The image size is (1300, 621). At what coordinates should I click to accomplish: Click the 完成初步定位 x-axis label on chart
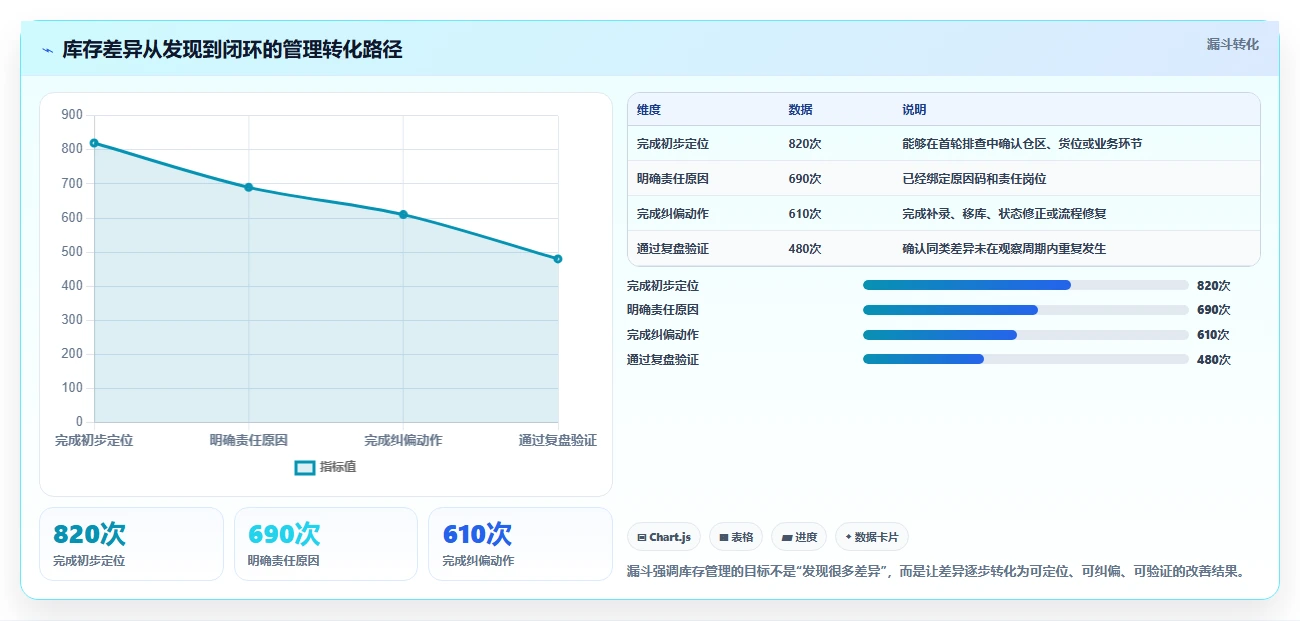click(94, 440)
